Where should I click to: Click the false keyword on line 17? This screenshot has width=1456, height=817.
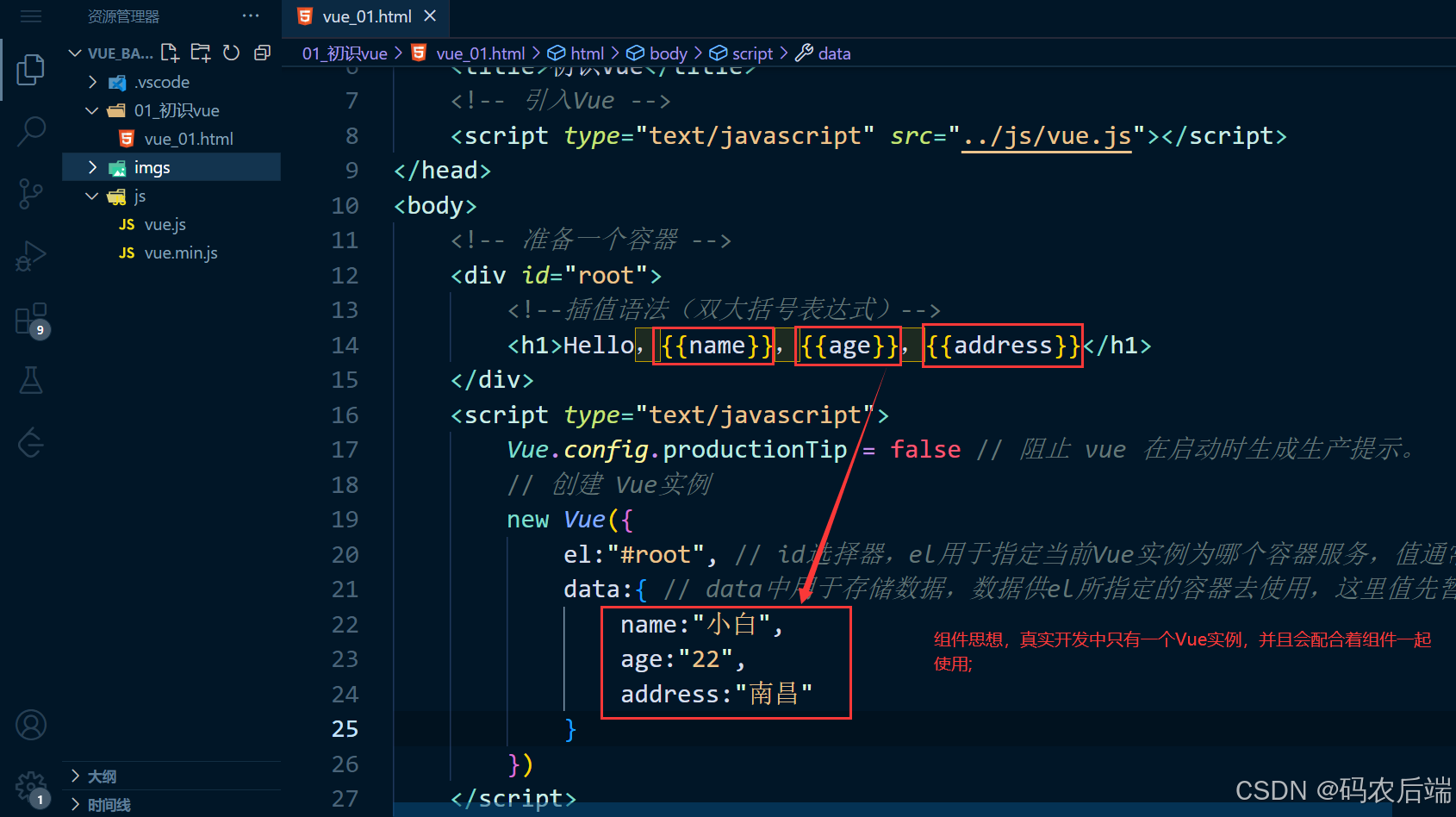click(x=925, y=450)
